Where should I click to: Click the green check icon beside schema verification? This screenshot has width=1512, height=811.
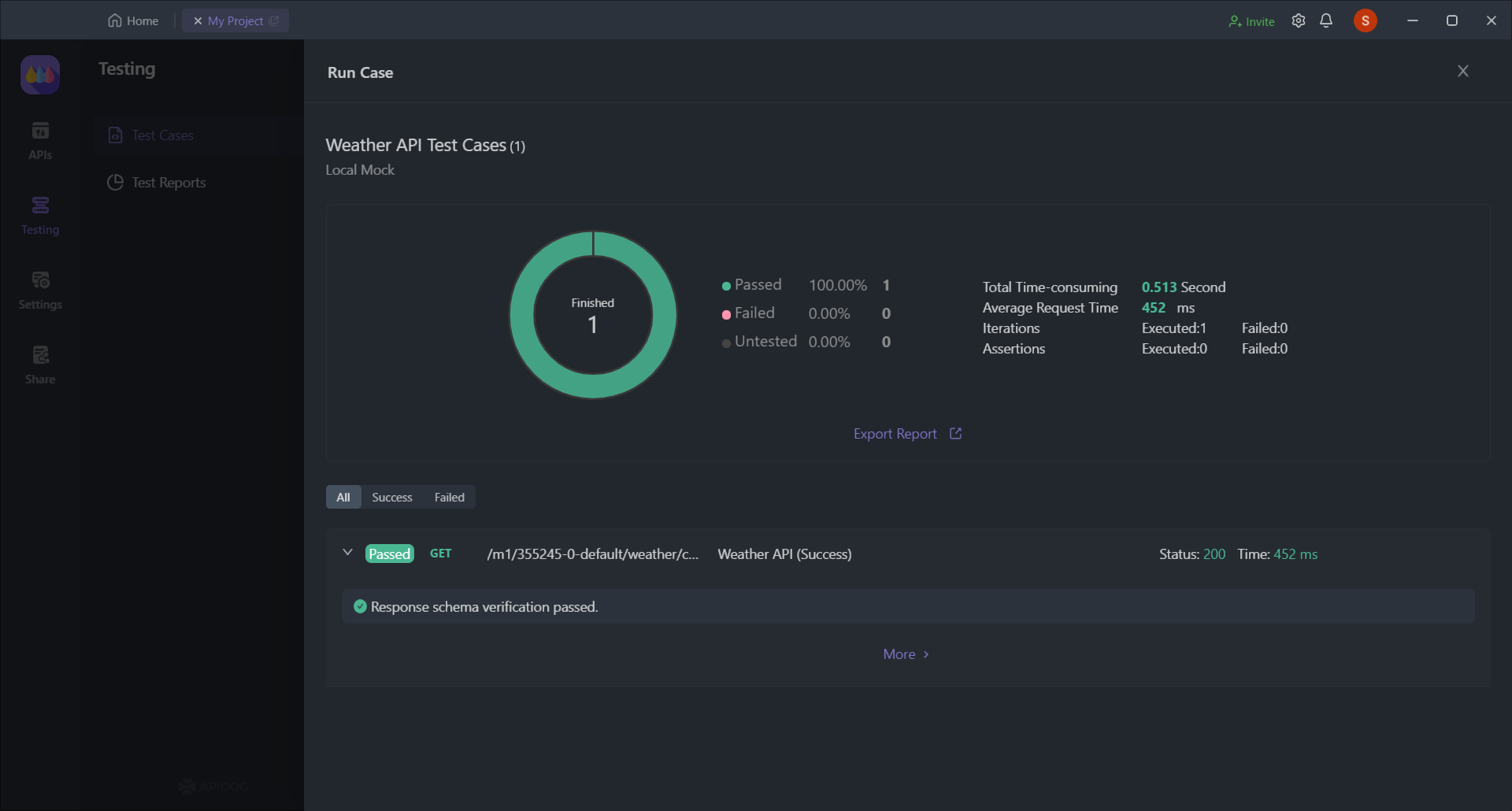coord(360,606)
